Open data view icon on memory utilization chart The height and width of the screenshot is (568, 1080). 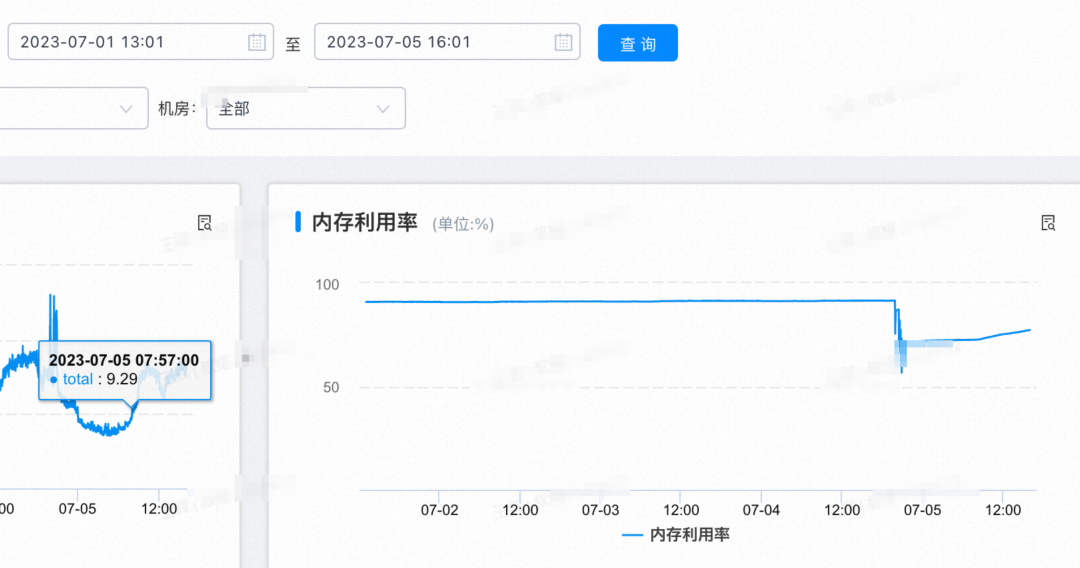[1048, 223]
